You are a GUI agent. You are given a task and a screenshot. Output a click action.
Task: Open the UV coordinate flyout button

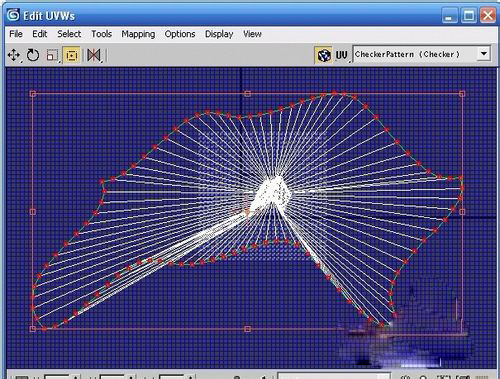tap(342, 55)
